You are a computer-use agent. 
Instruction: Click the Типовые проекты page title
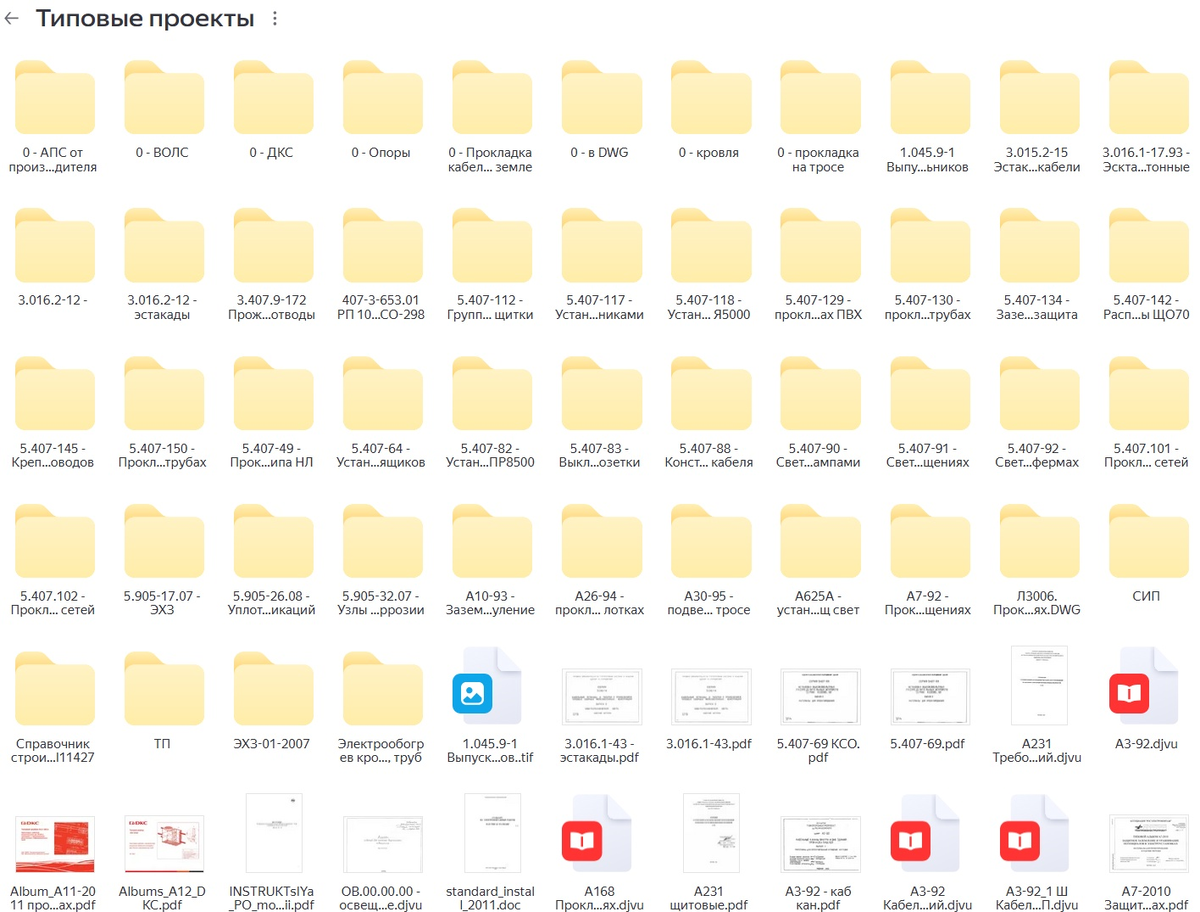pyautogui.click(x=145, y=19)
